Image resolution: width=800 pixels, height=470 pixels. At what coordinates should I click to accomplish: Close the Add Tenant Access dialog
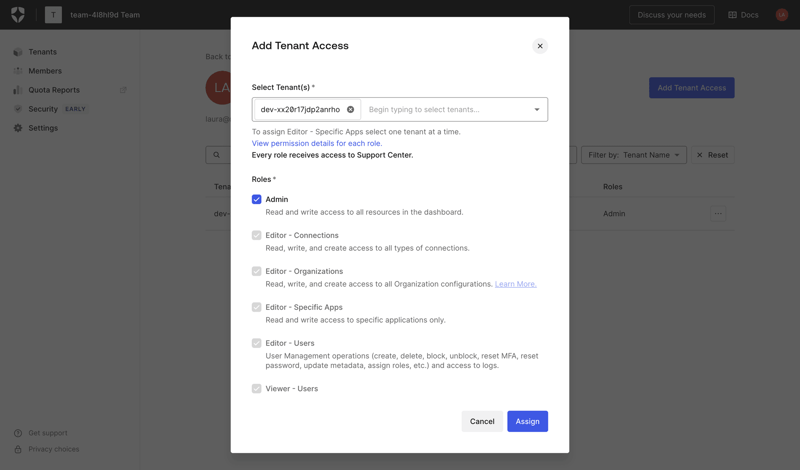(x=540, y=46)
